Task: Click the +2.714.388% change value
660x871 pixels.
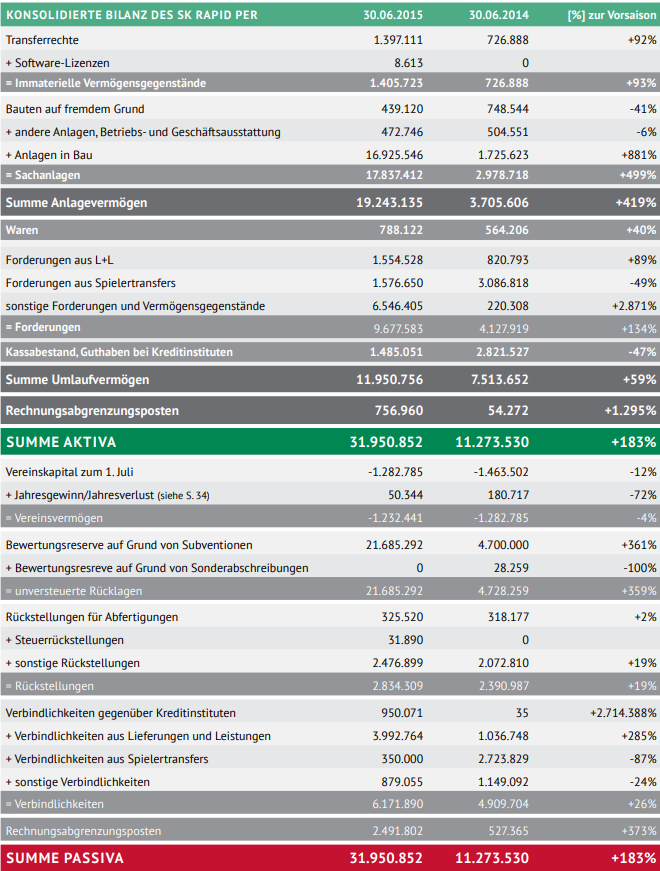Action: click(x=623, y=713)
